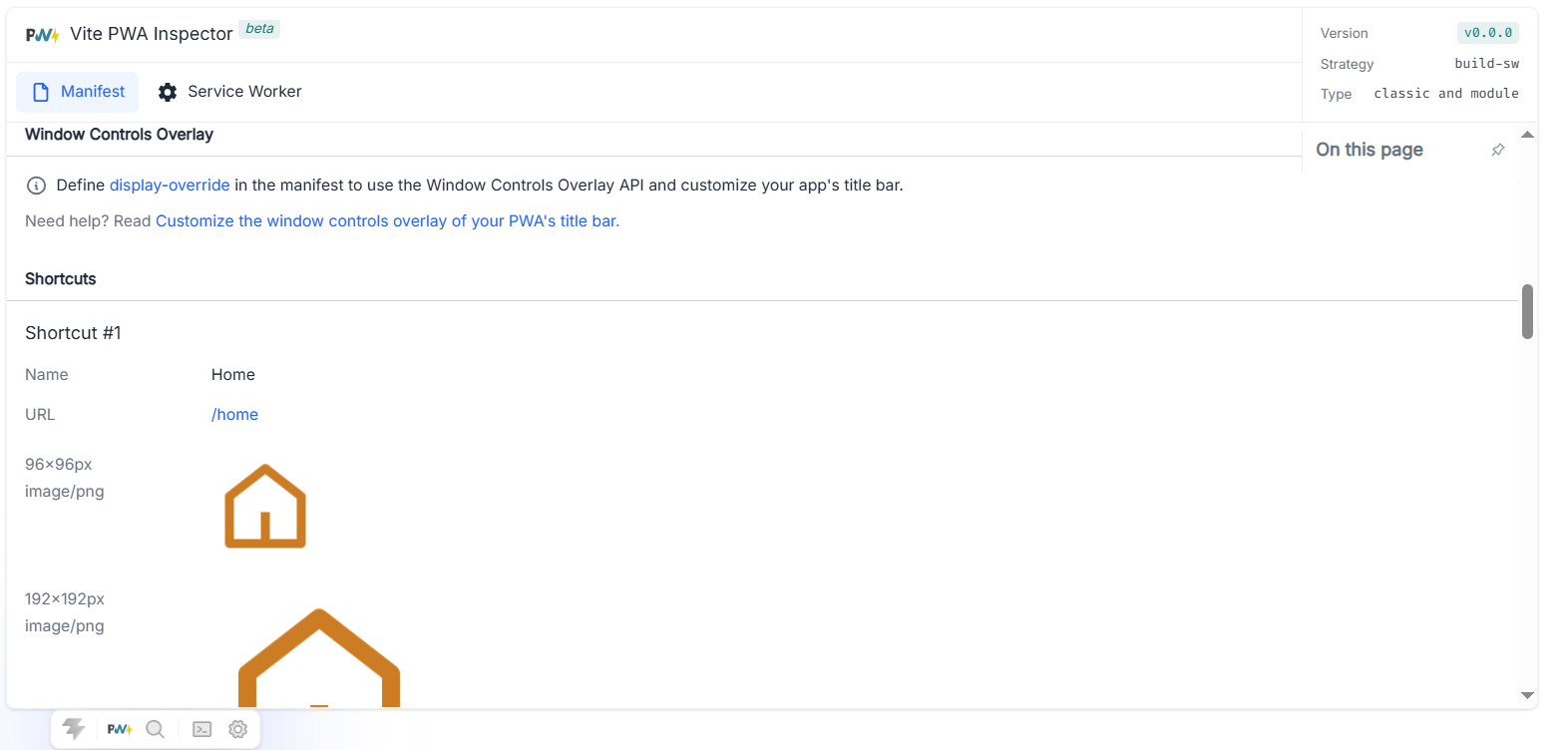This screenshot has height=750, width=1568.
Task: Click the Shortcuts section heading
Action: click(x=61, y=279)
